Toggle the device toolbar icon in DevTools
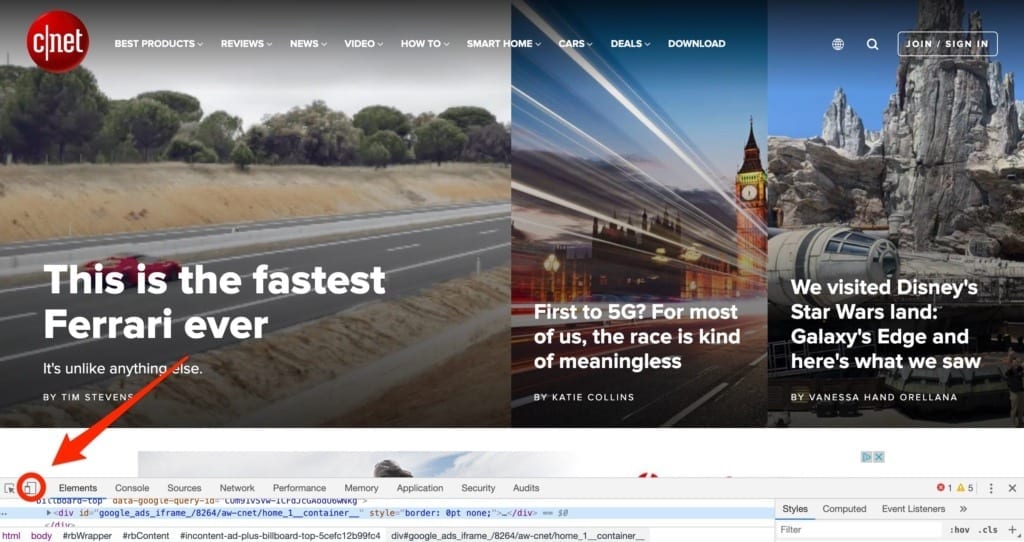The width and height of the screenshot is (1024, 542). (30, 488)
